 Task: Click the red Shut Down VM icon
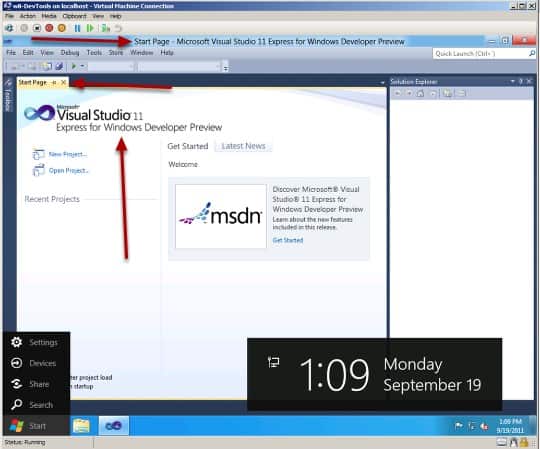49,28
